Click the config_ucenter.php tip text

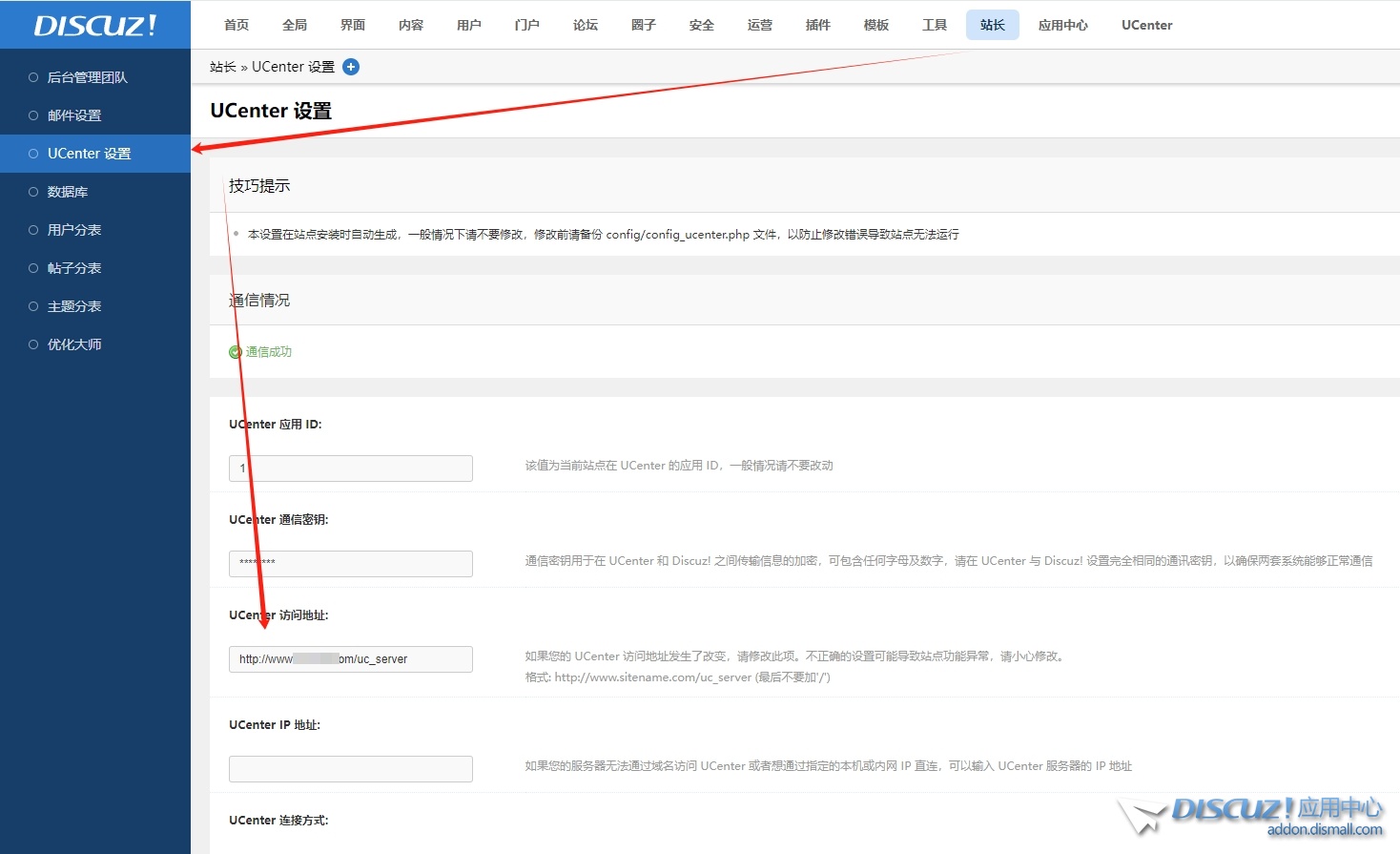(604, 235)
